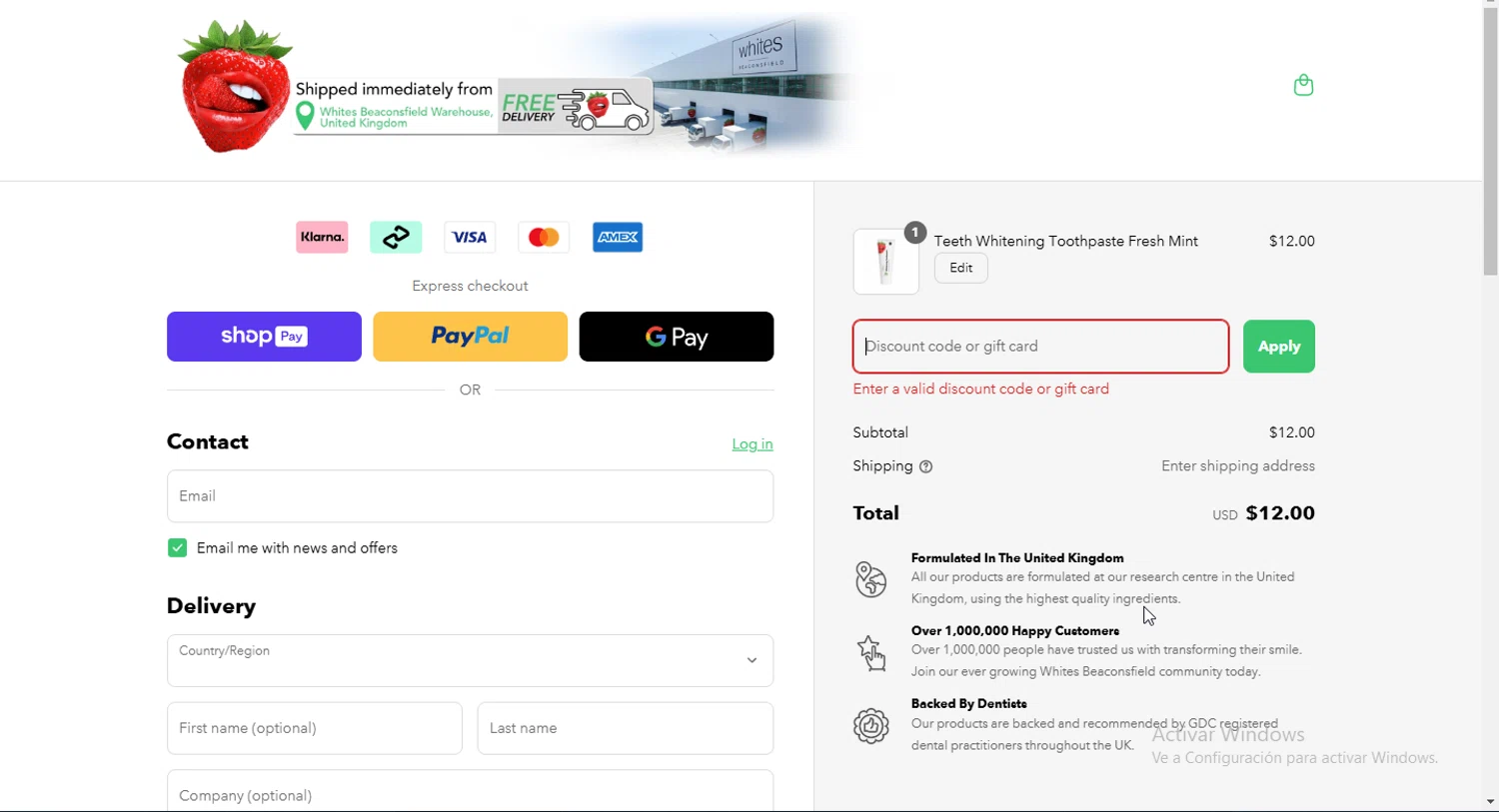Click the Subtotal label
This screenshot has height=812, width=1499.
[880, 432]
